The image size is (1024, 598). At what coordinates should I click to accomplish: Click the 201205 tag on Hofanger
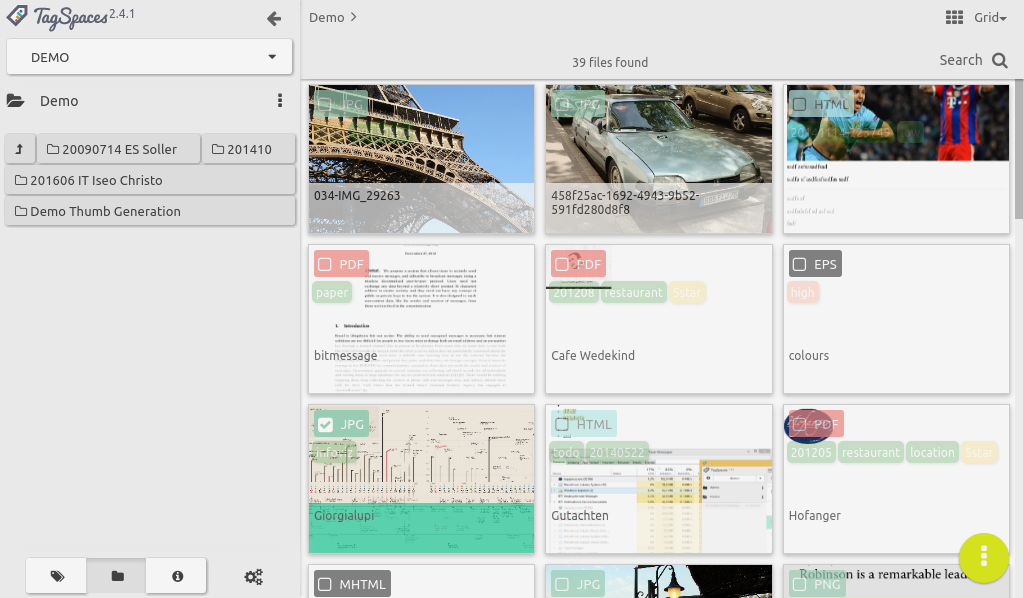tap(811, 452)
